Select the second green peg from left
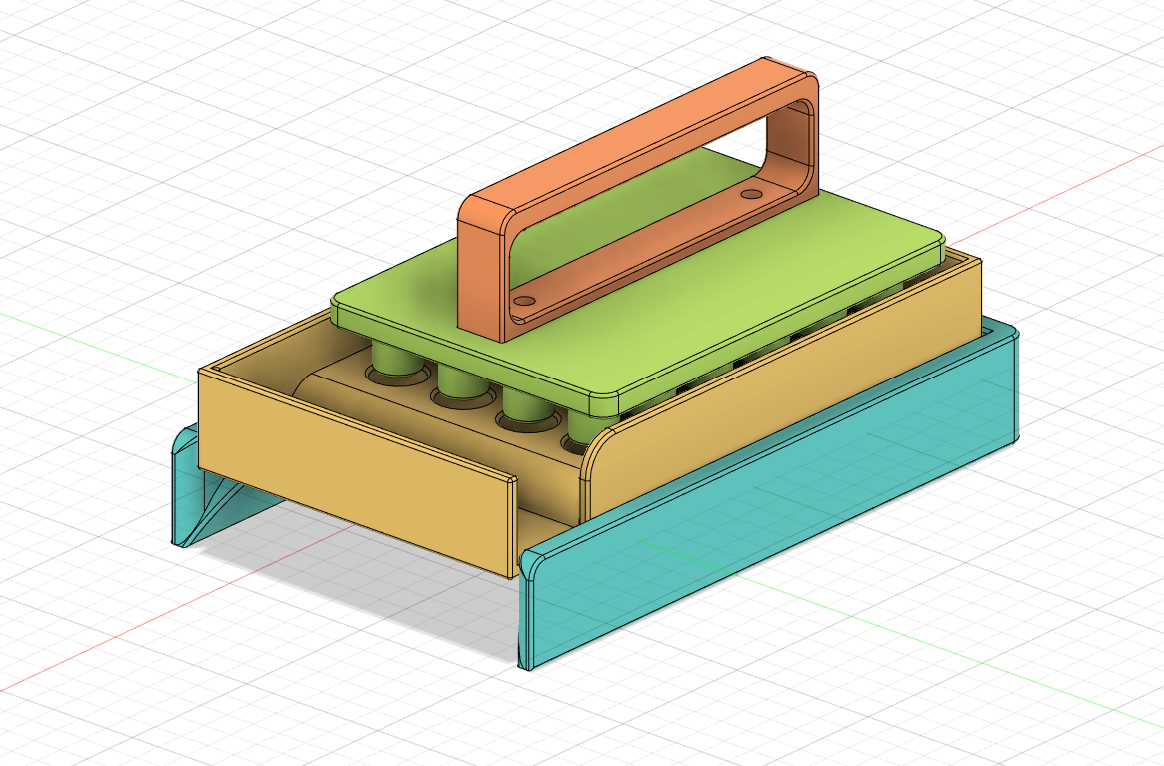1164x766 pixels. pos(462,384)
